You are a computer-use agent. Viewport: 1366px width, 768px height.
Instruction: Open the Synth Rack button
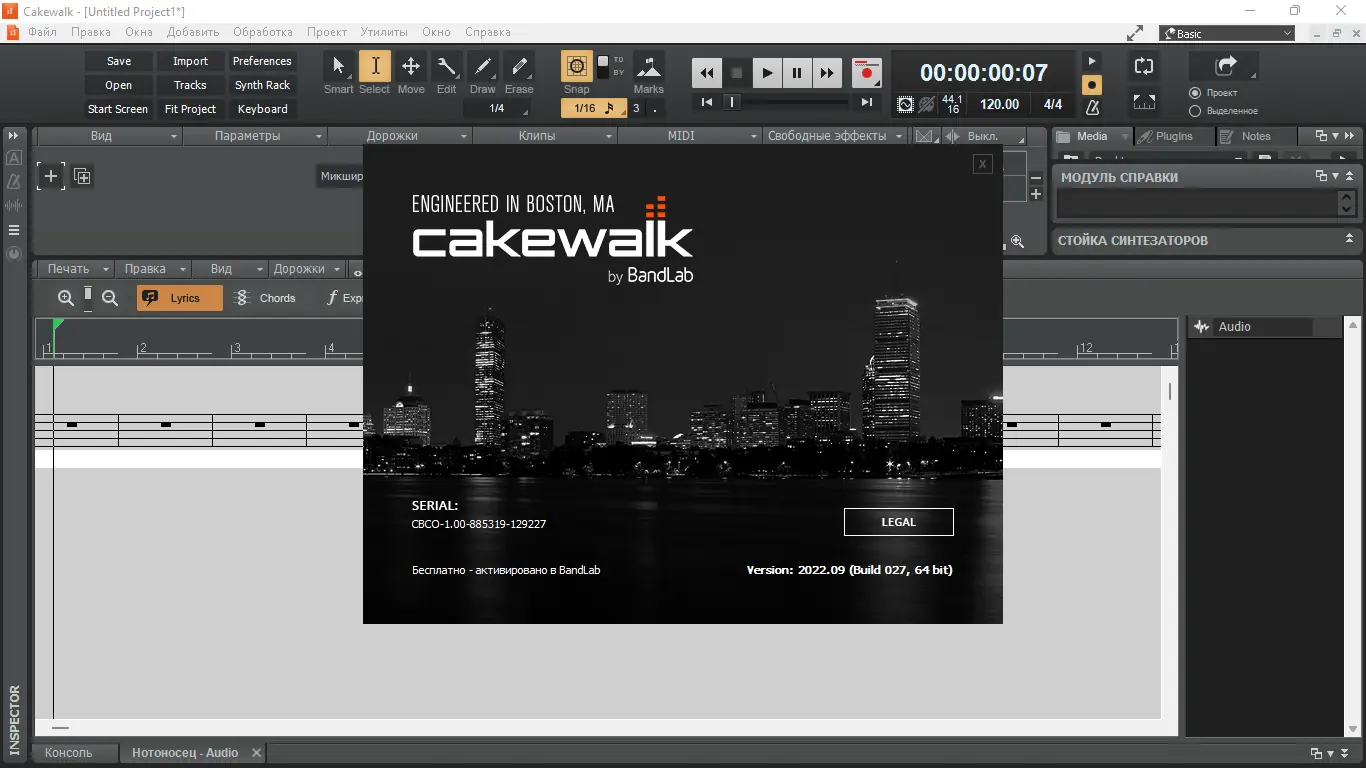[x=262, y=85]
